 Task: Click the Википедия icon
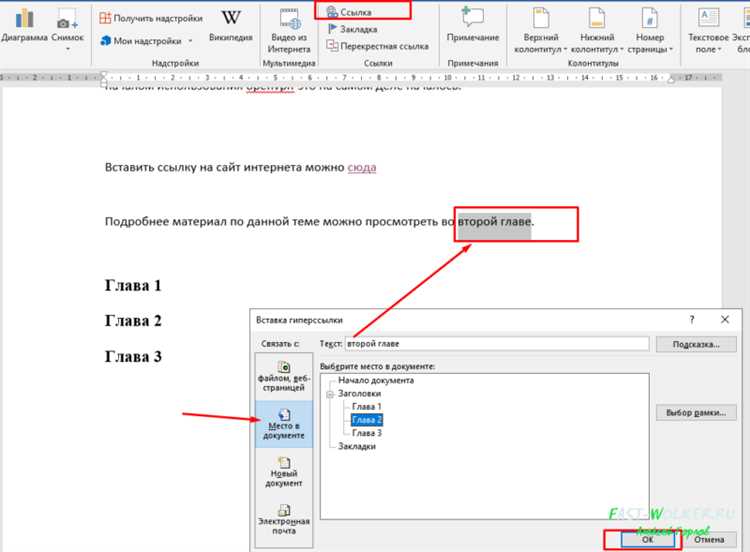tap(230, 19)
